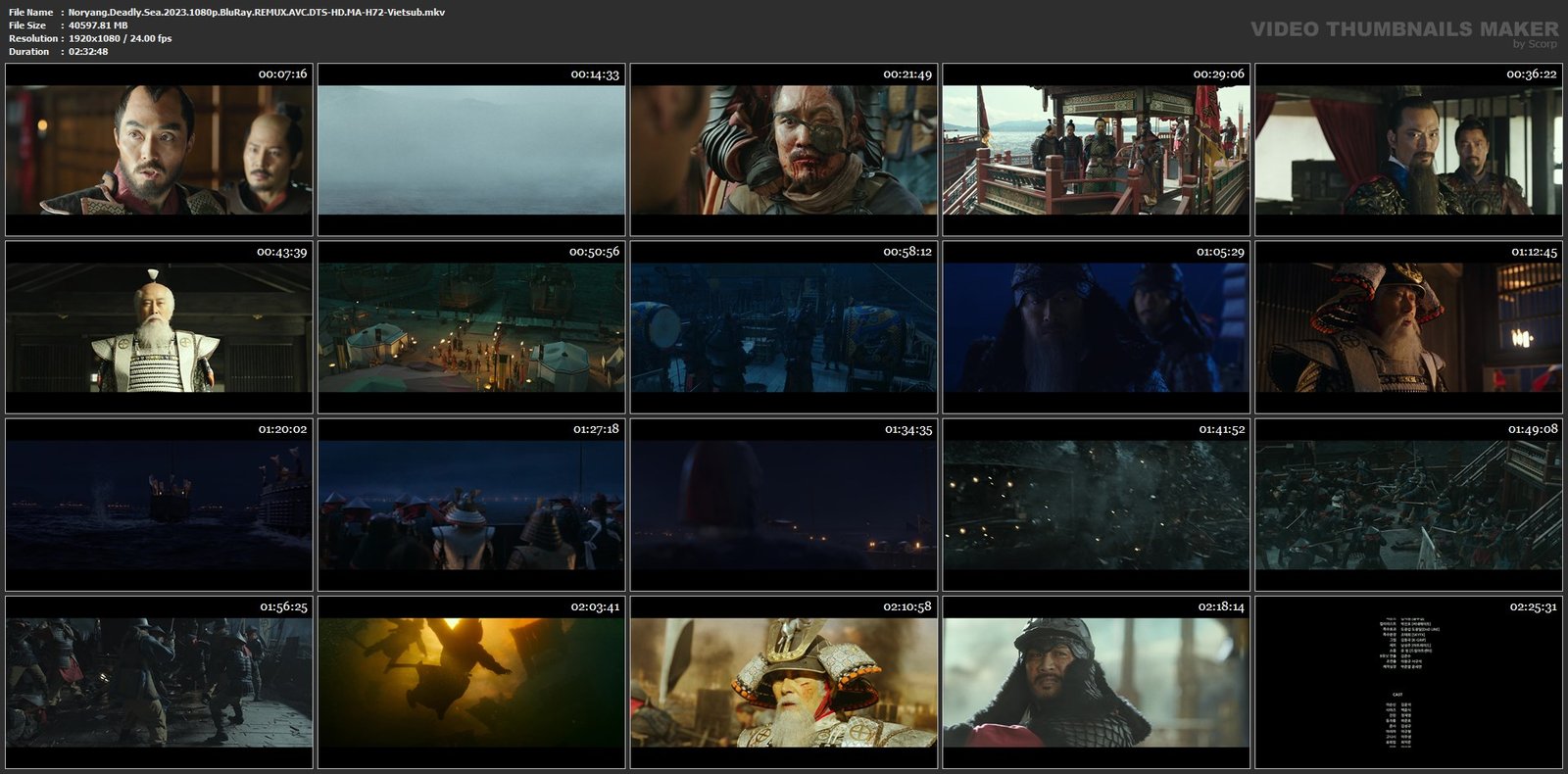Select the frame timestamped 01:12:45
Viewport: 1568px width, 774px height.
pyautogui.click(x=1409, y=327)
